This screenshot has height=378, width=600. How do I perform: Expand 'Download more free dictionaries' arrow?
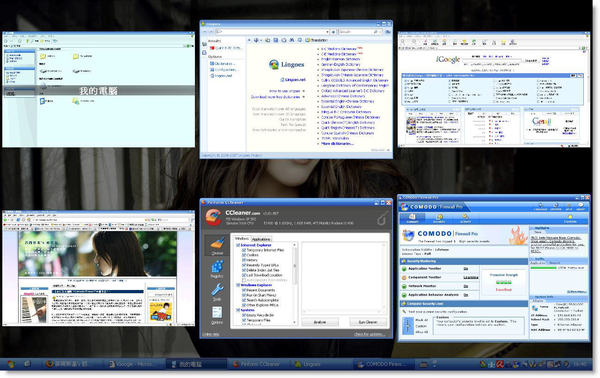pos(303,97)
